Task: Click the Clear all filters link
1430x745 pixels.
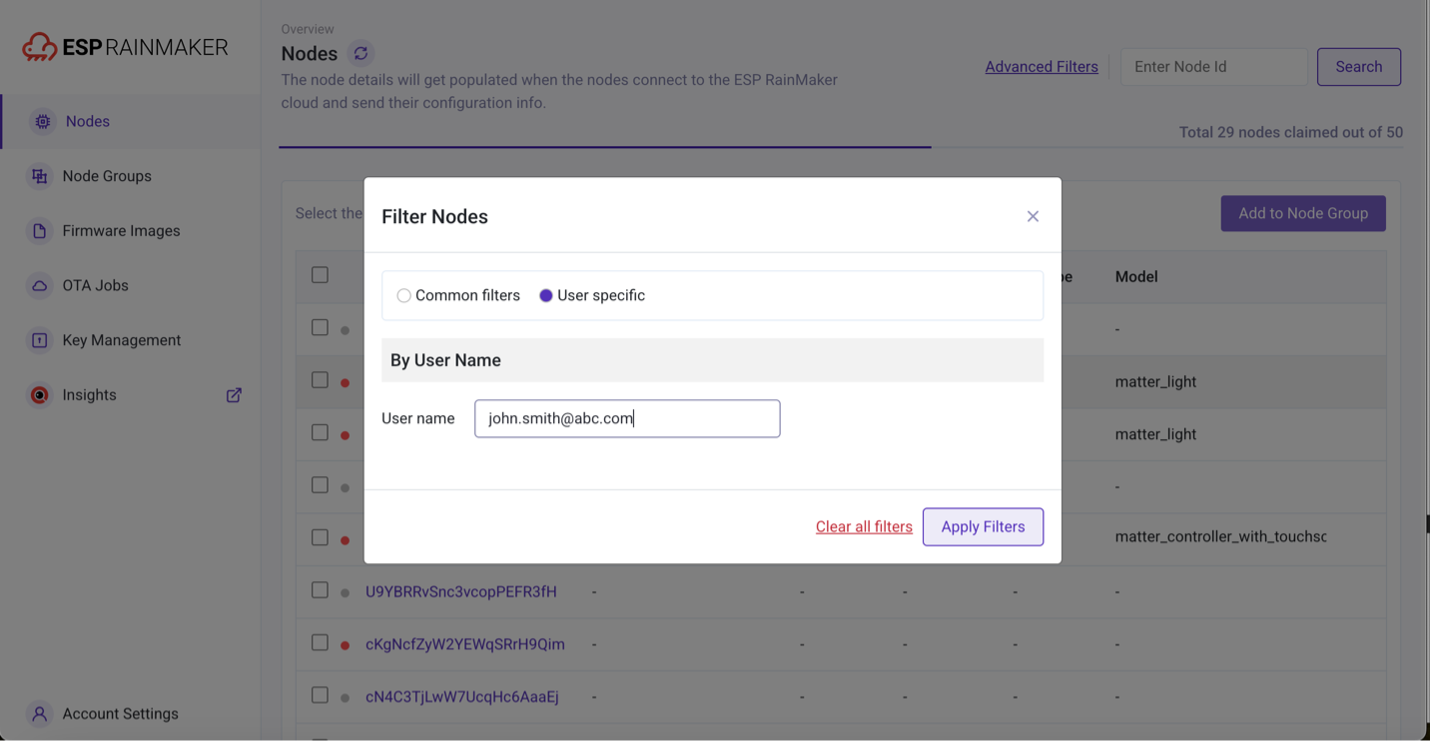Action: 864,527
